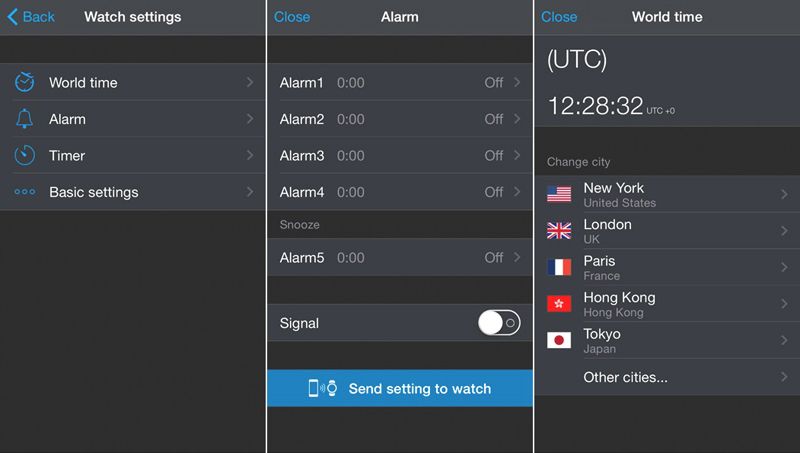Expand Alarm5 snooze row chevron
The height and width of the screenshot is (453, 800).
tap(517, 257)
